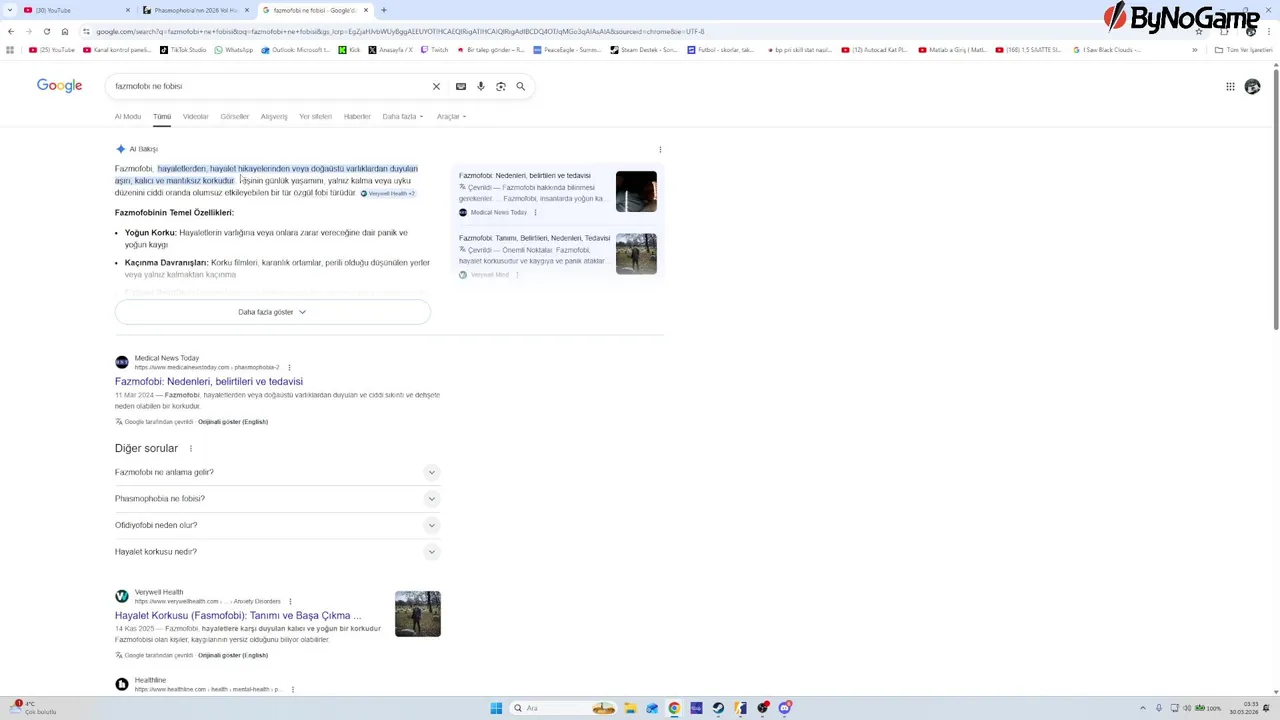Open AI overview three-dot options menu
1280x720 pixels.
pos(660,149)
